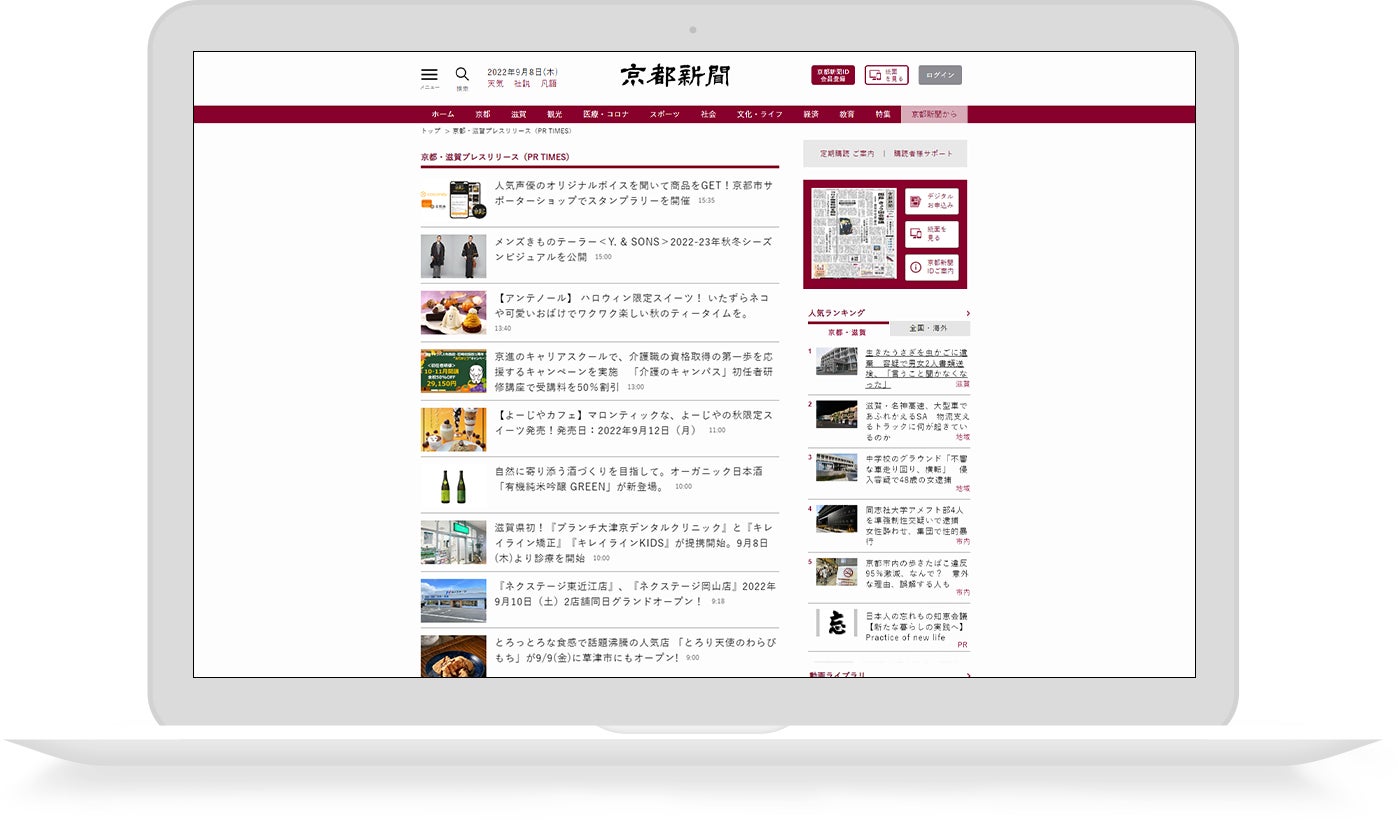Open 動画ライブラリ chevron arrow
Viewport: 1398px width, 820px height.
tap(967, 675)
